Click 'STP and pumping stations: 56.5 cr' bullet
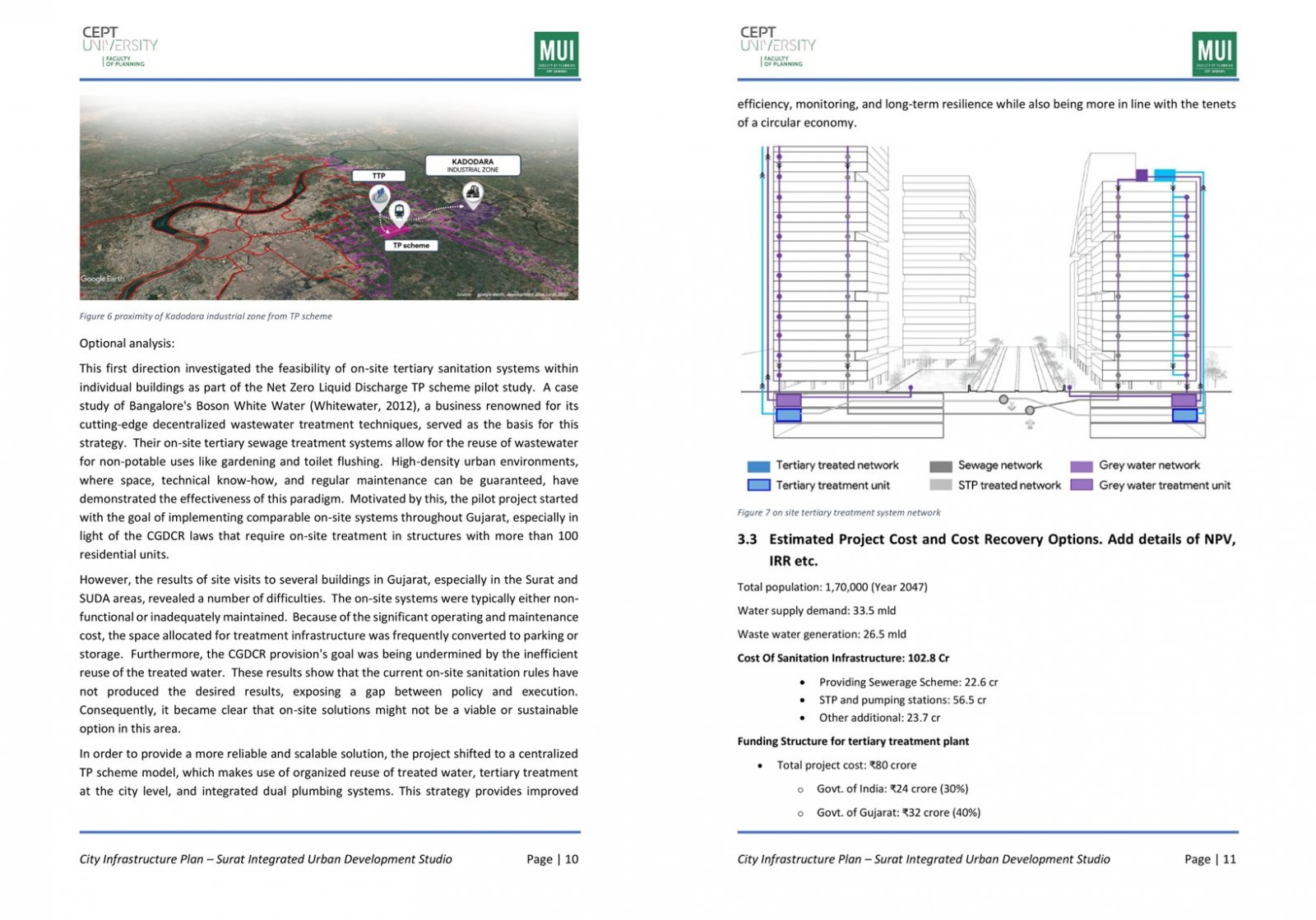 (902, 700)
